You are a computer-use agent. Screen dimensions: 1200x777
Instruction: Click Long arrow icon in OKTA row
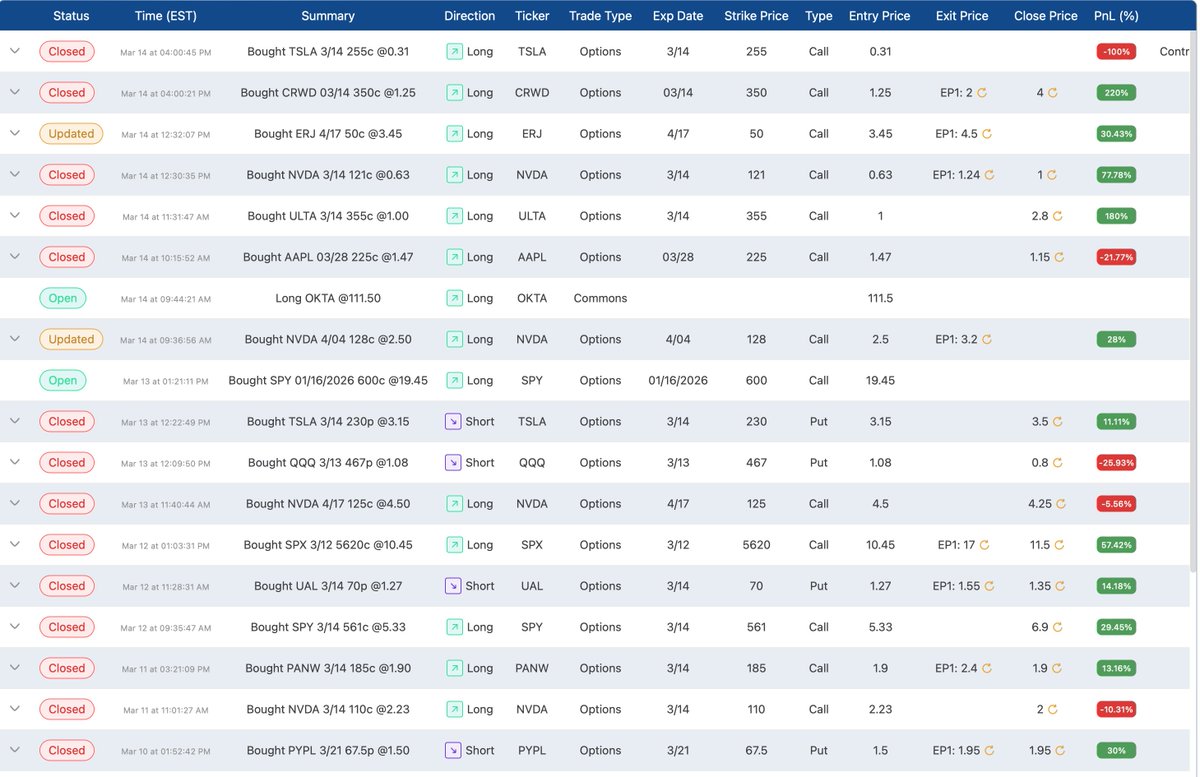point(454,298)
